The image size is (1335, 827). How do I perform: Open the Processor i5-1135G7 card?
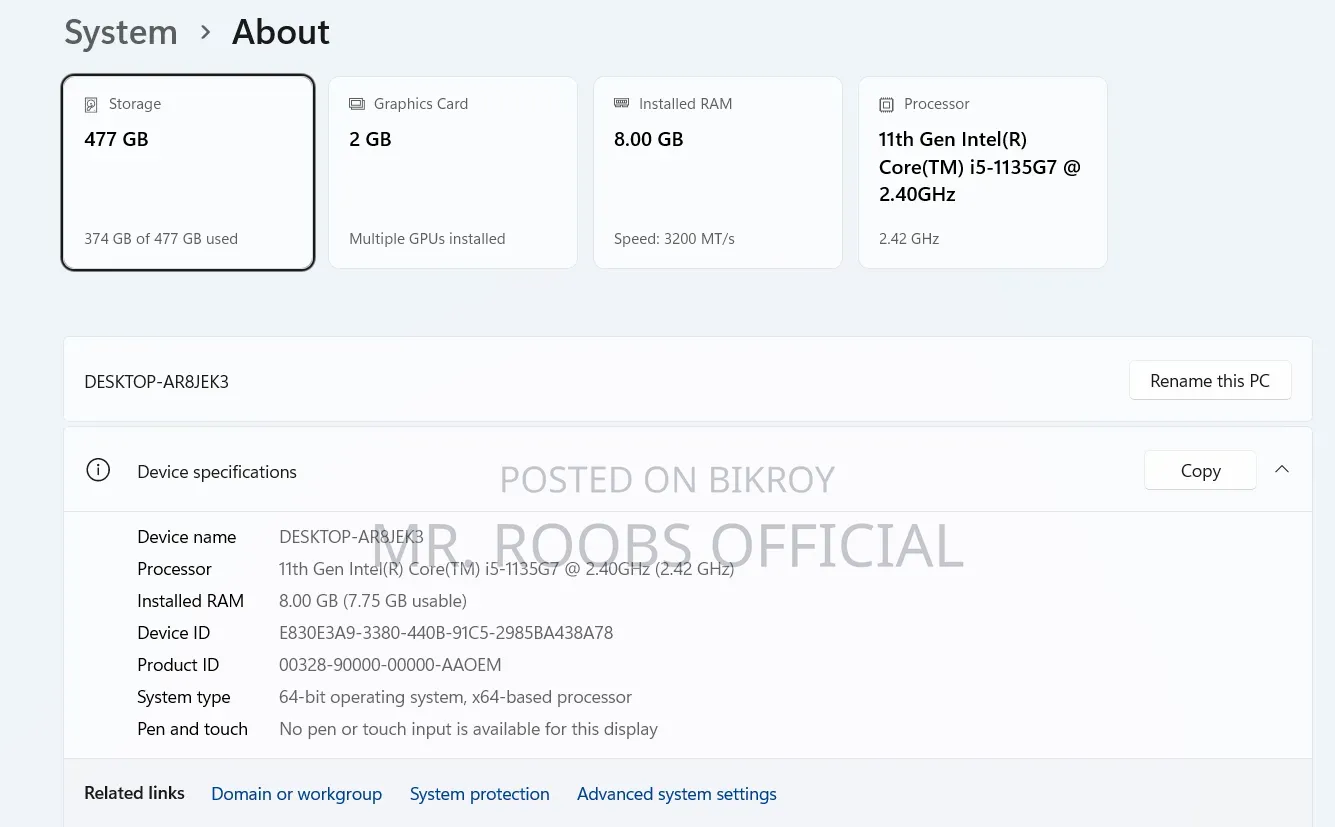coord(983,172)
